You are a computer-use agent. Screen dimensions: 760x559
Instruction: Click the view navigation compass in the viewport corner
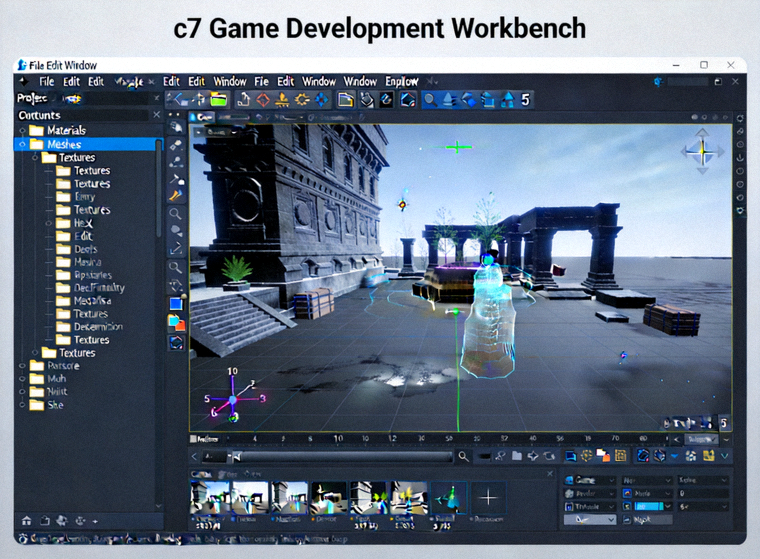[703, 151]
